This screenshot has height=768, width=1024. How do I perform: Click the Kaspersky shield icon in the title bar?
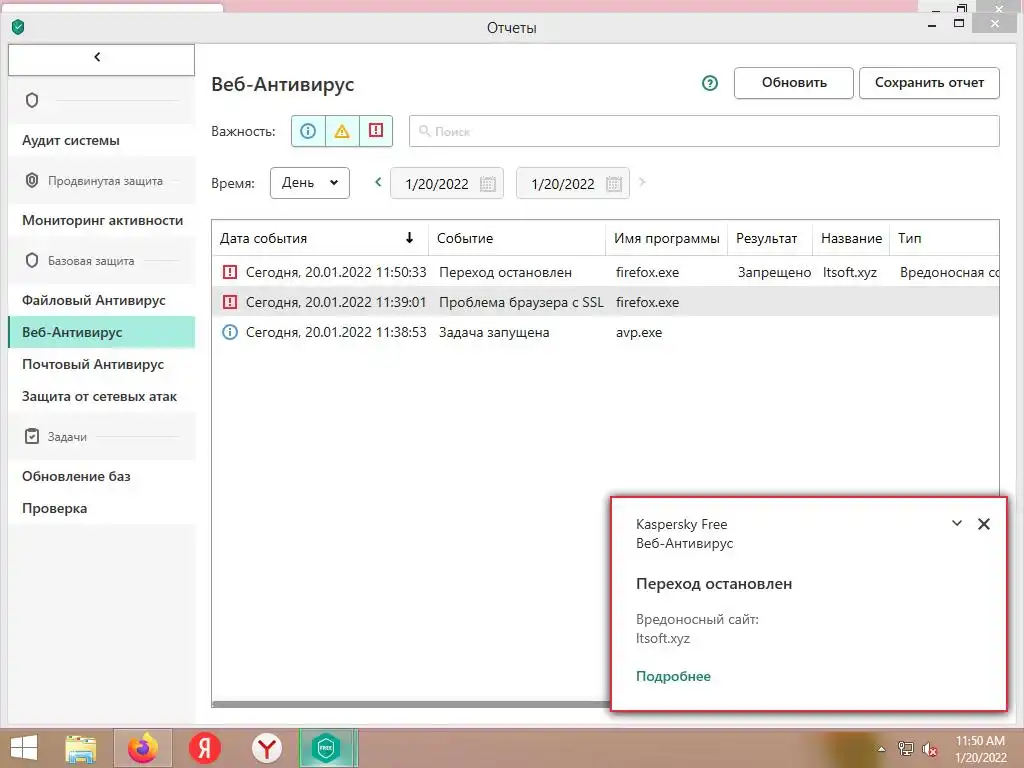[x=18, y=27]
